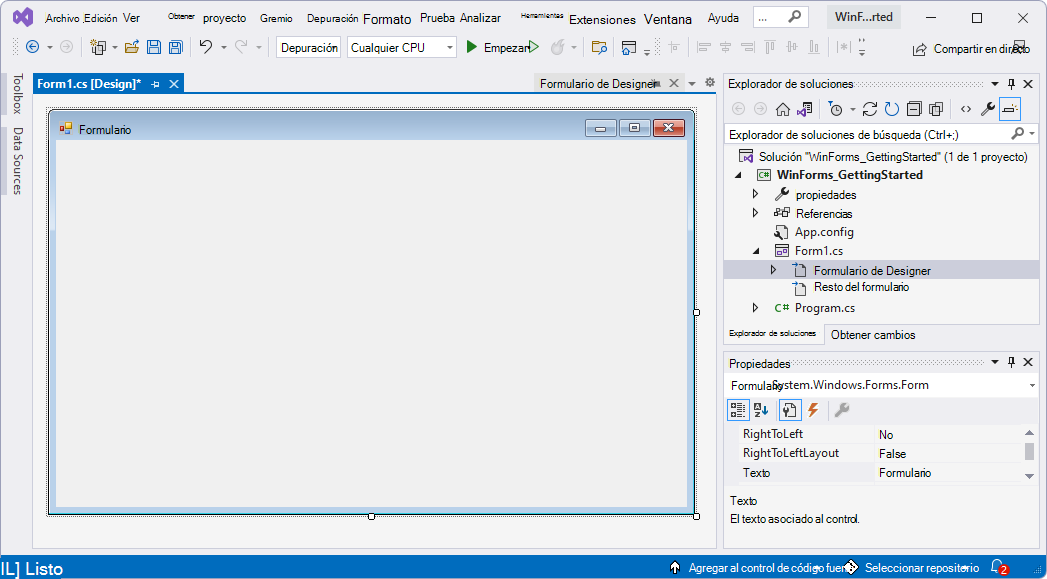This screenshot has height=579, width=1047.
Task: Open the Cualquier CPU platform dropdown
Action: pos(449,46)
